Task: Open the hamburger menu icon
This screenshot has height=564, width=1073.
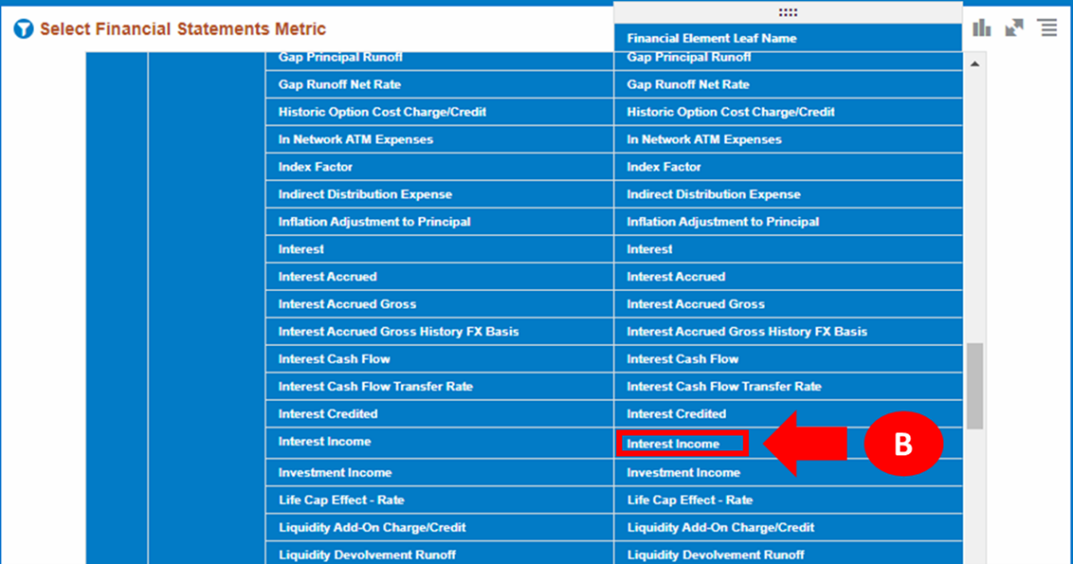Action: pos(1048,28)
